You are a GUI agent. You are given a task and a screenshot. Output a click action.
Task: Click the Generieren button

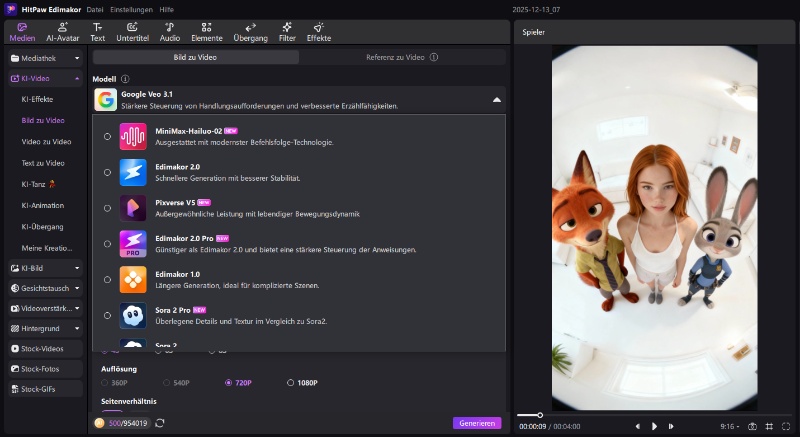click(477, 423)
